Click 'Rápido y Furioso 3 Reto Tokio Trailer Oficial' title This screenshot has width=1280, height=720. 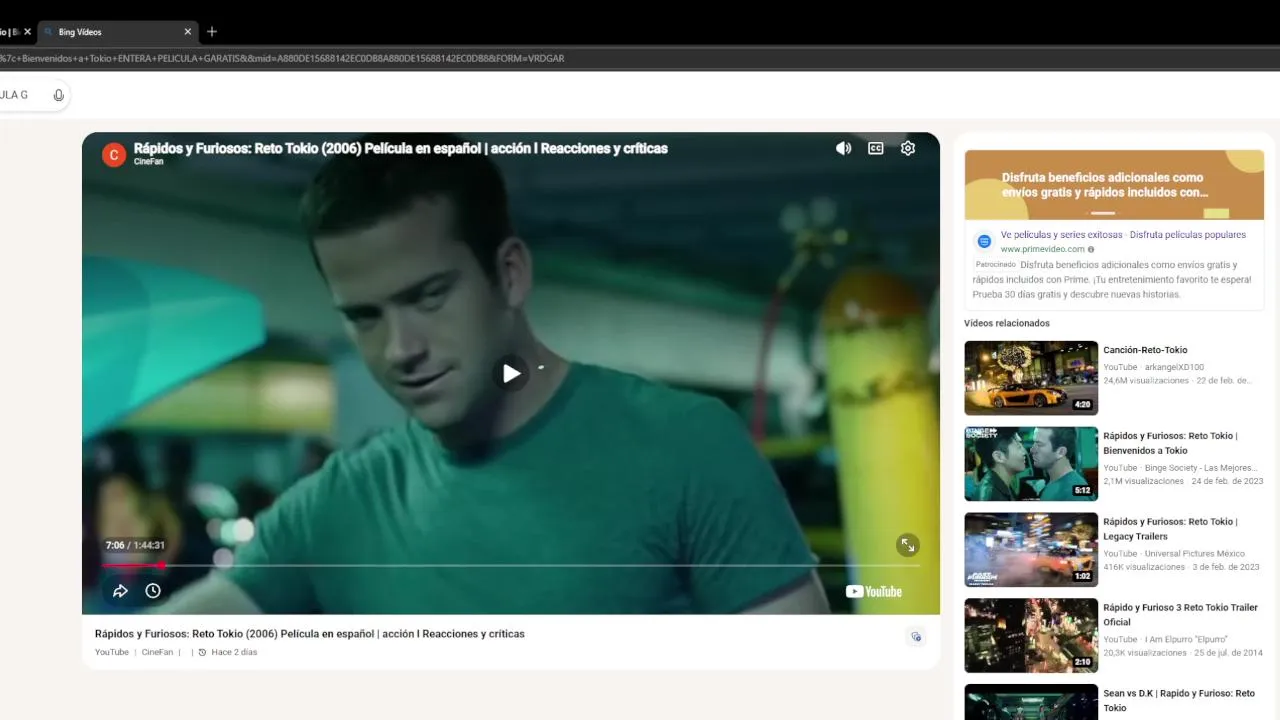pyautogui.click(x=1180, y=615)
